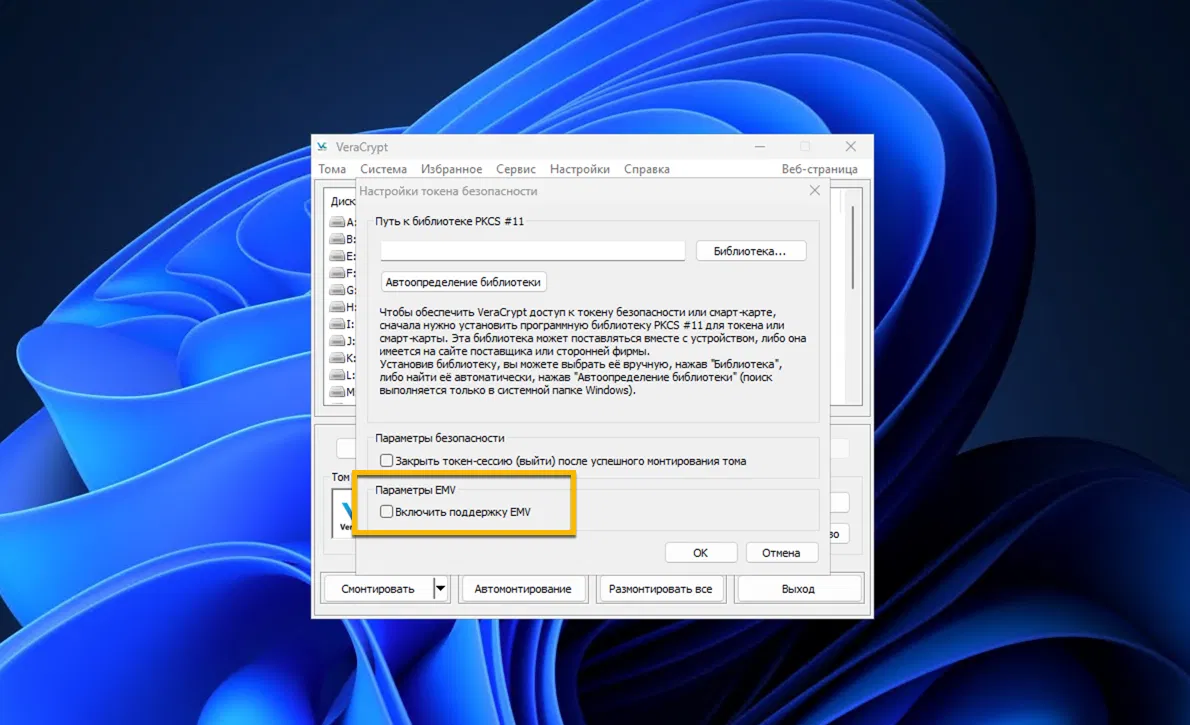Click the VeraCrypt title bar logo icon

pos(323,147)
